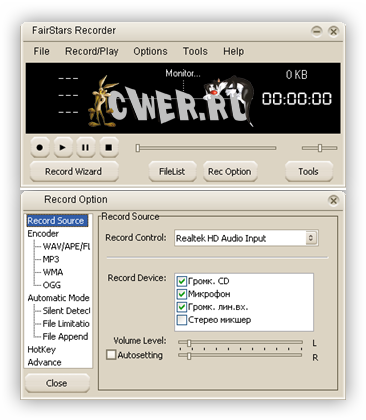Open the Record/Play menu
366x420 pixels.
[x=92, y=51]
